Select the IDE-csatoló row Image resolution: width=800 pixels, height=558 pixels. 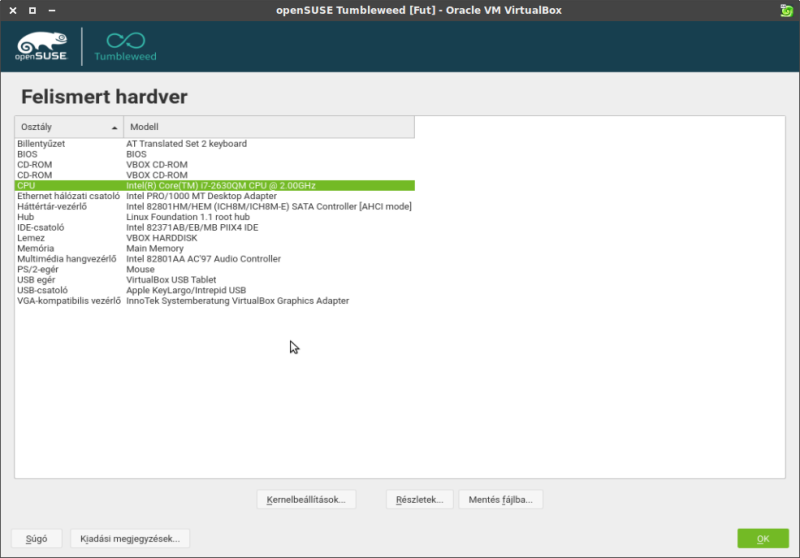[x=215, y=227]
